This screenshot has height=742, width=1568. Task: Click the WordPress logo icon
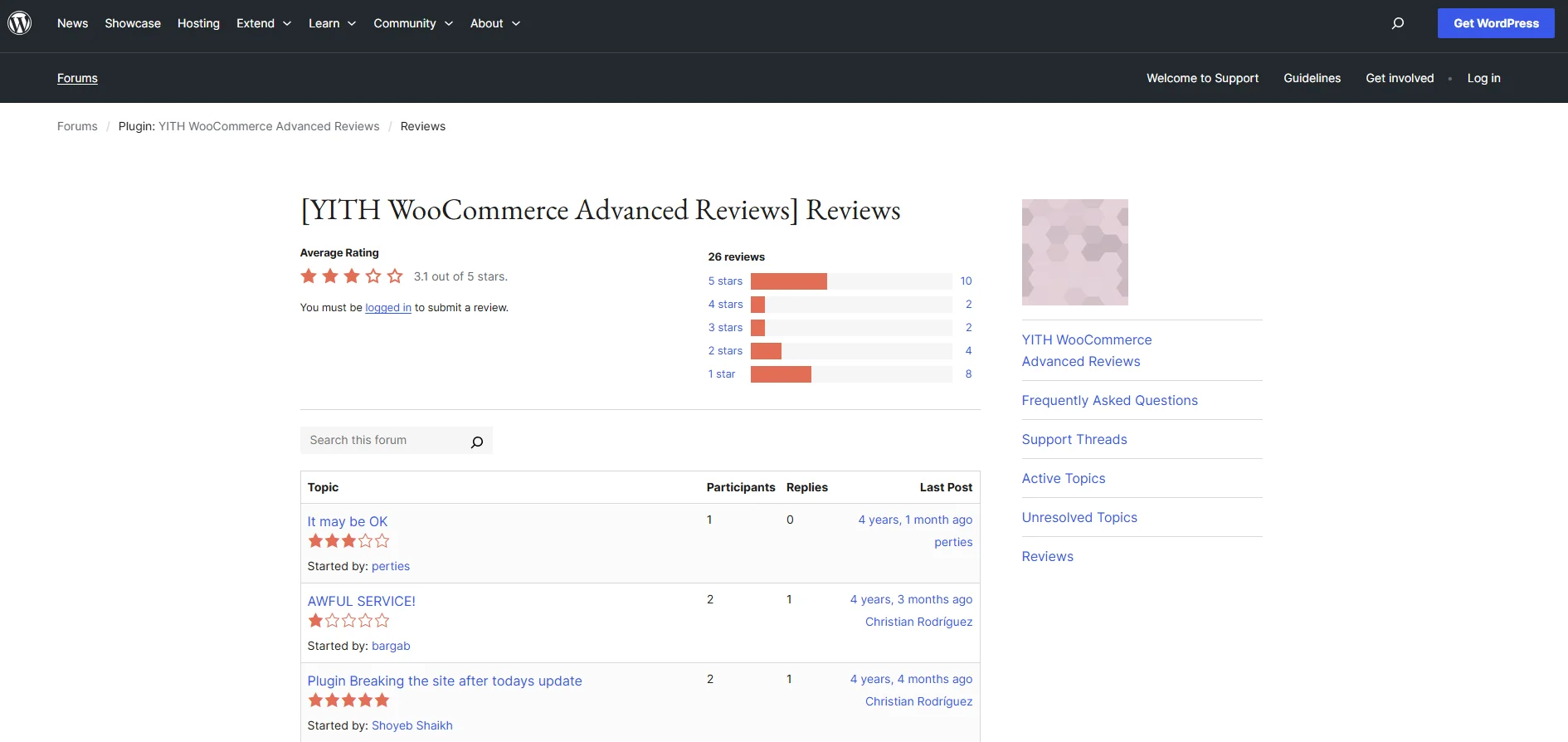tap(20, 23)
